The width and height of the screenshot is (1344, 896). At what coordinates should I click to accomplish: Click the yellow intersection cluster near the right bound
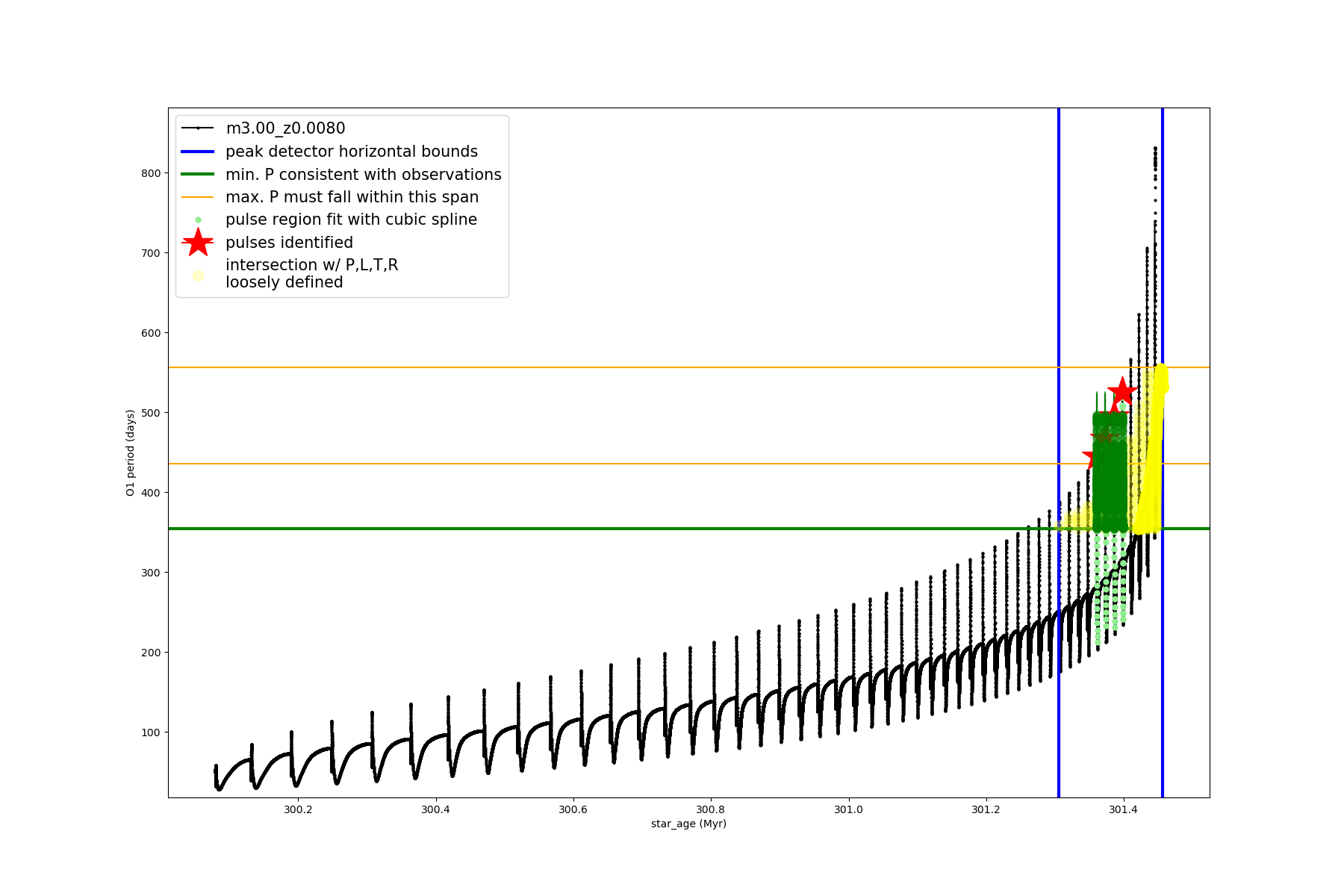(1157, 403)
